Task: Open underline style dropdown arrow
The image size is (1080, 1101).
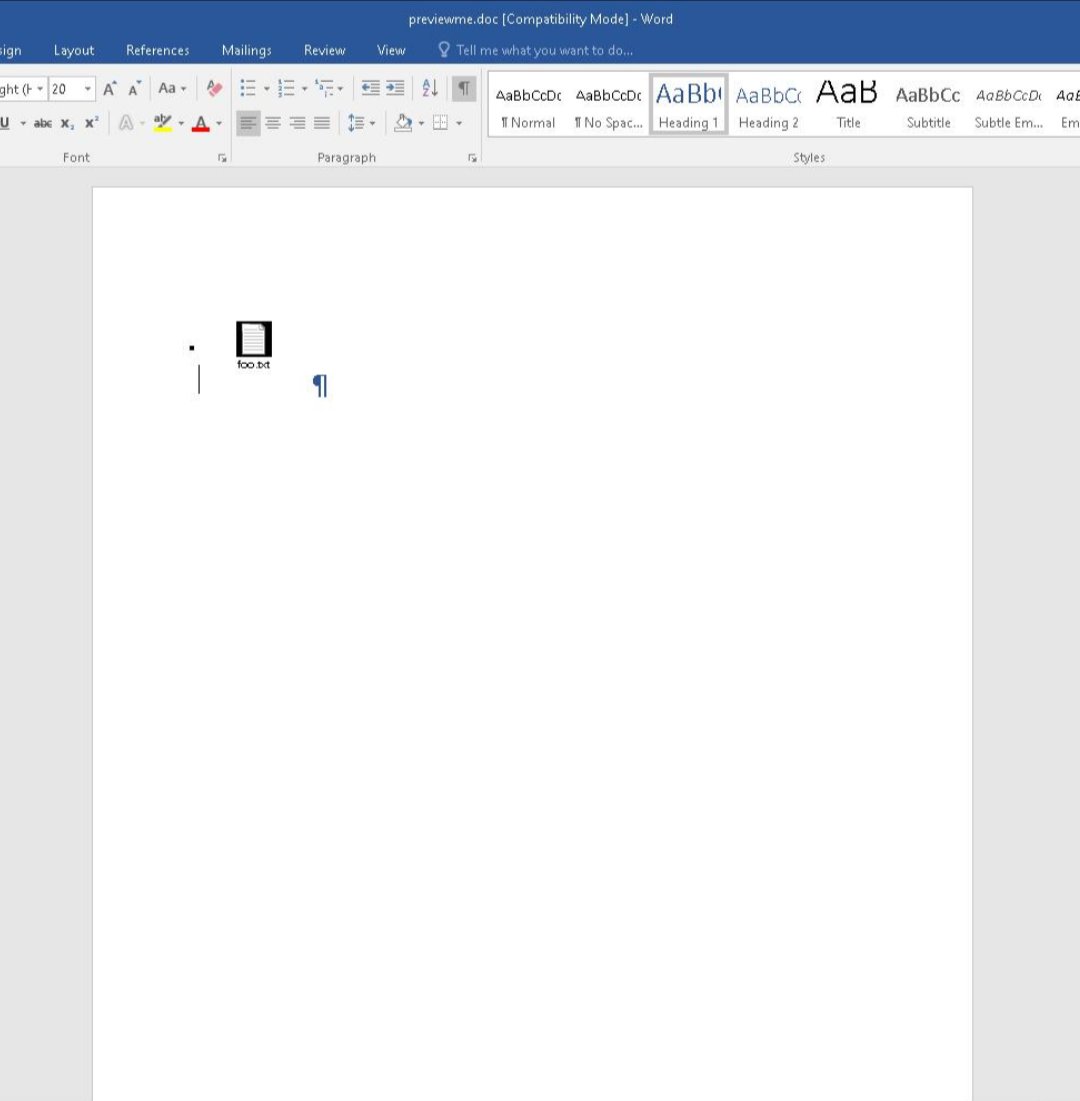Action: tap(23, 124)
